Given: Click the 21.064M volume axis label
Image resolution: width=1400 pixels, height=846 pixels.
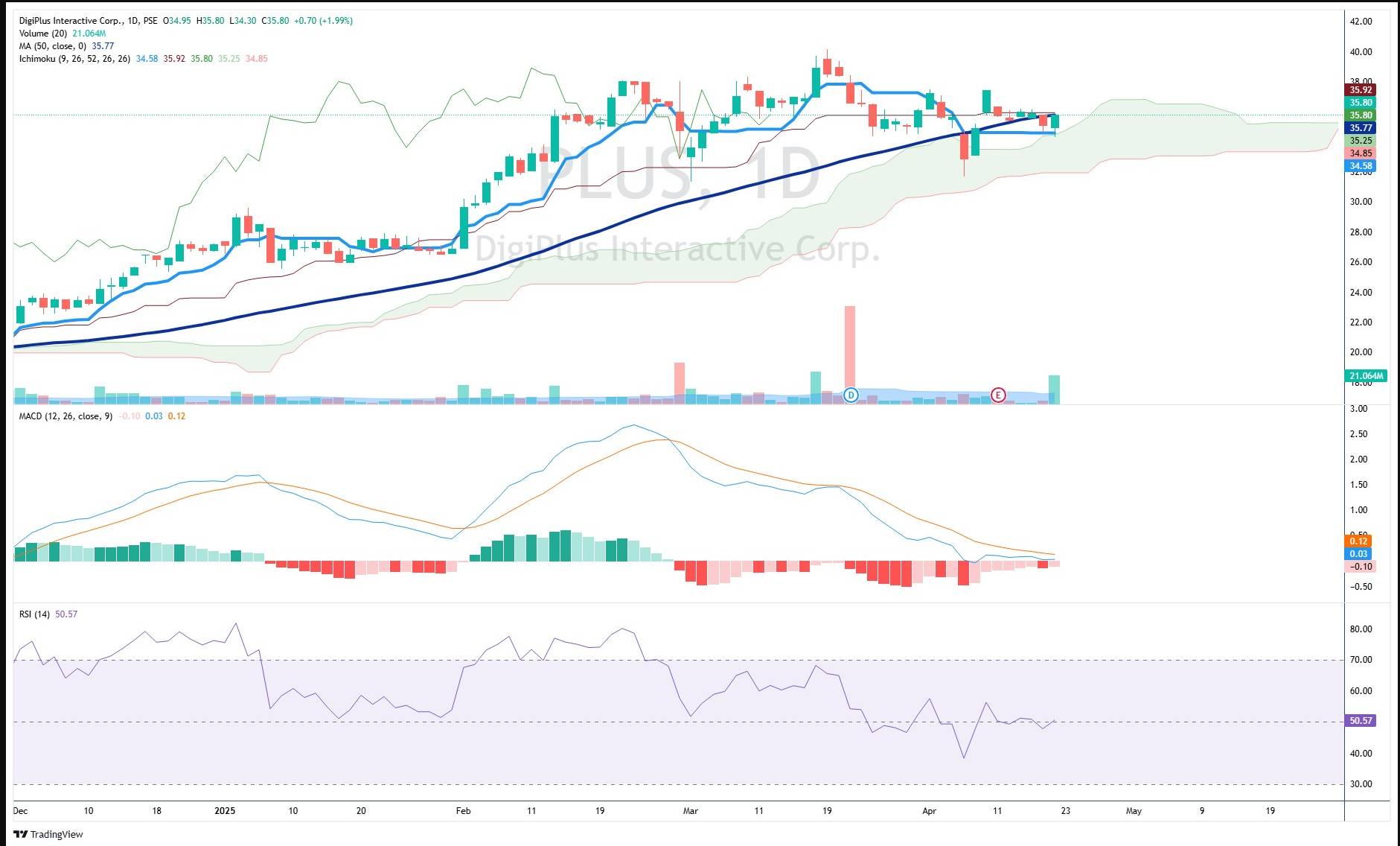Looking at the screenshot, I should point(1366,376).
